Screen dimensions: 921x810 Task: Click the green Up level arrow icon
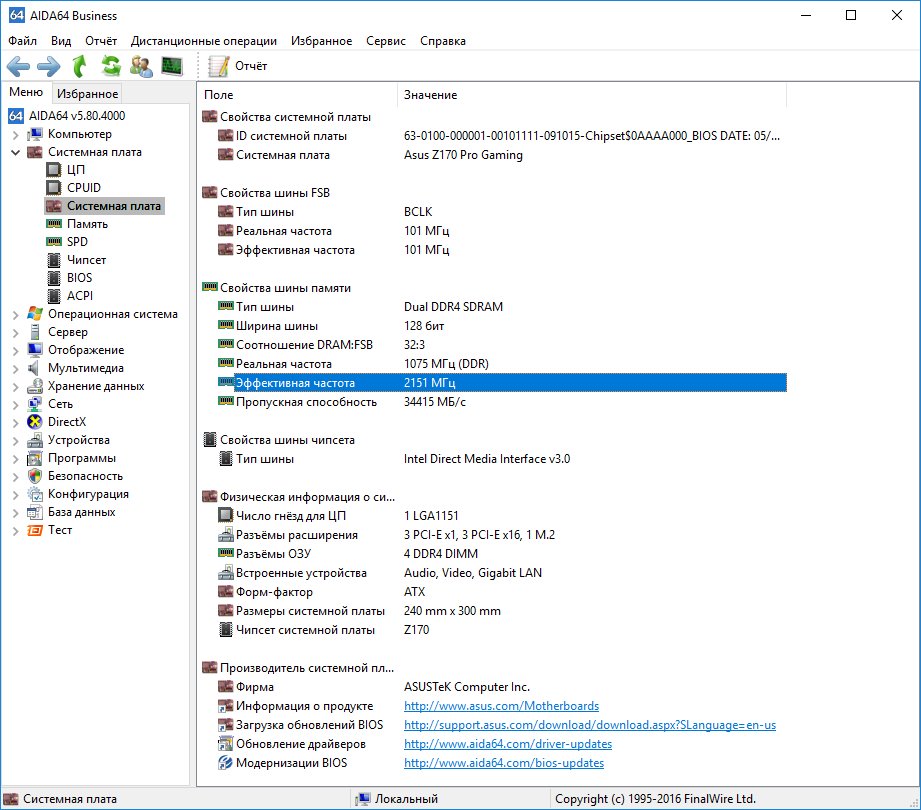pyautogui.click(x=79, y=66)
